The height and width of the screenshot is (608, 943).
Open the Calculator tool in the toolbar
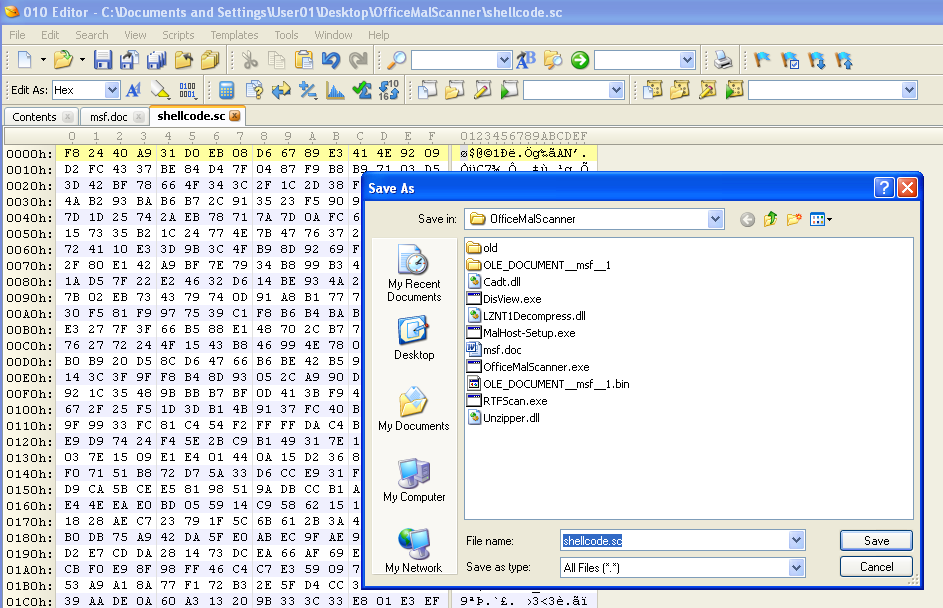[x=227, y=90]
